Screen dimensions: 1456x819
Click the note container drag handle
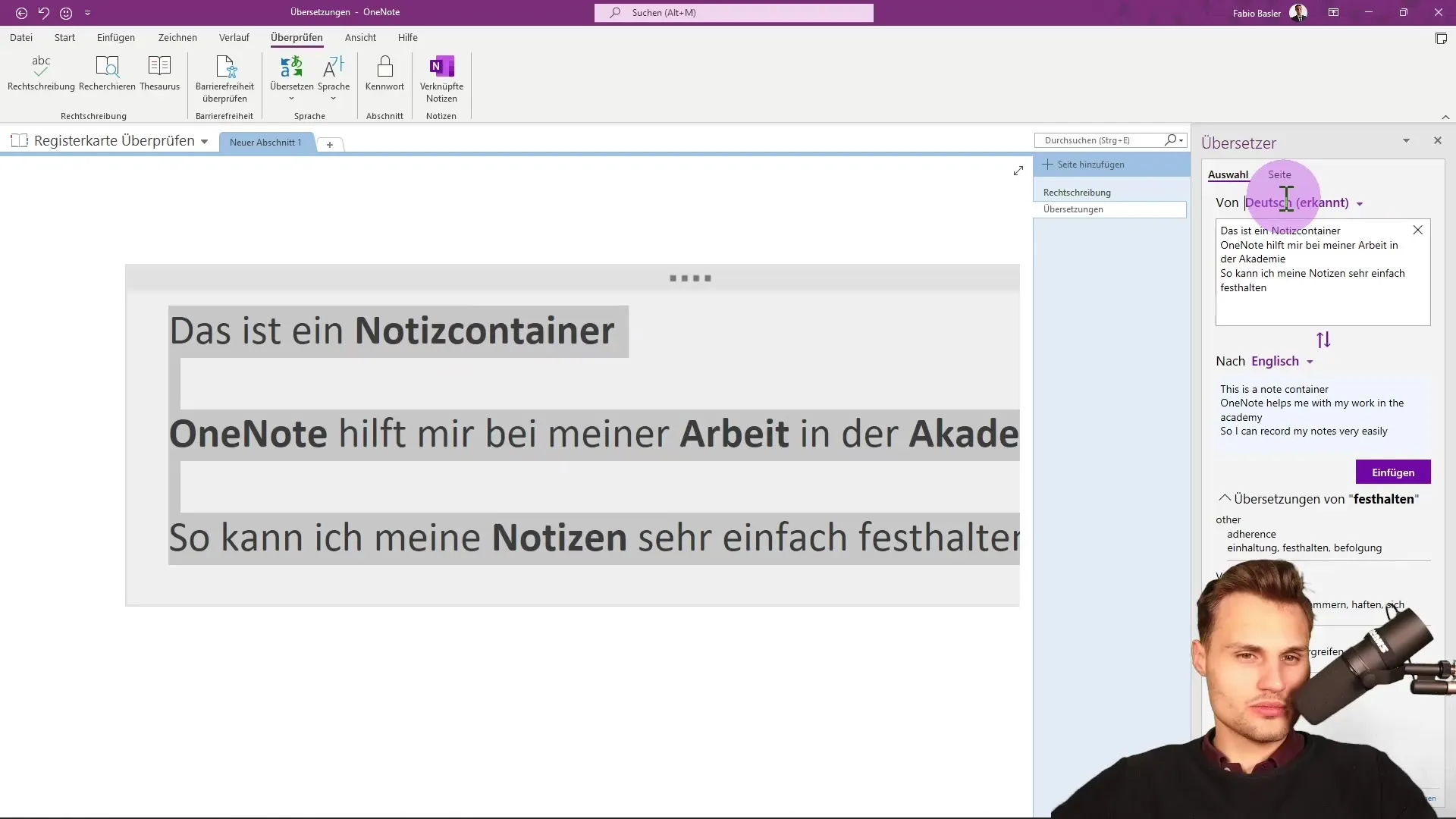690,278
